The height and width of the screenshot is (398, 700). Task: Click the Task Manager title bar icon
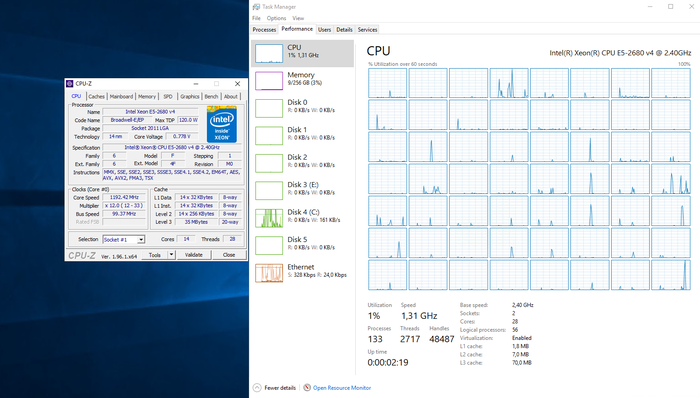tap(256, 7)
